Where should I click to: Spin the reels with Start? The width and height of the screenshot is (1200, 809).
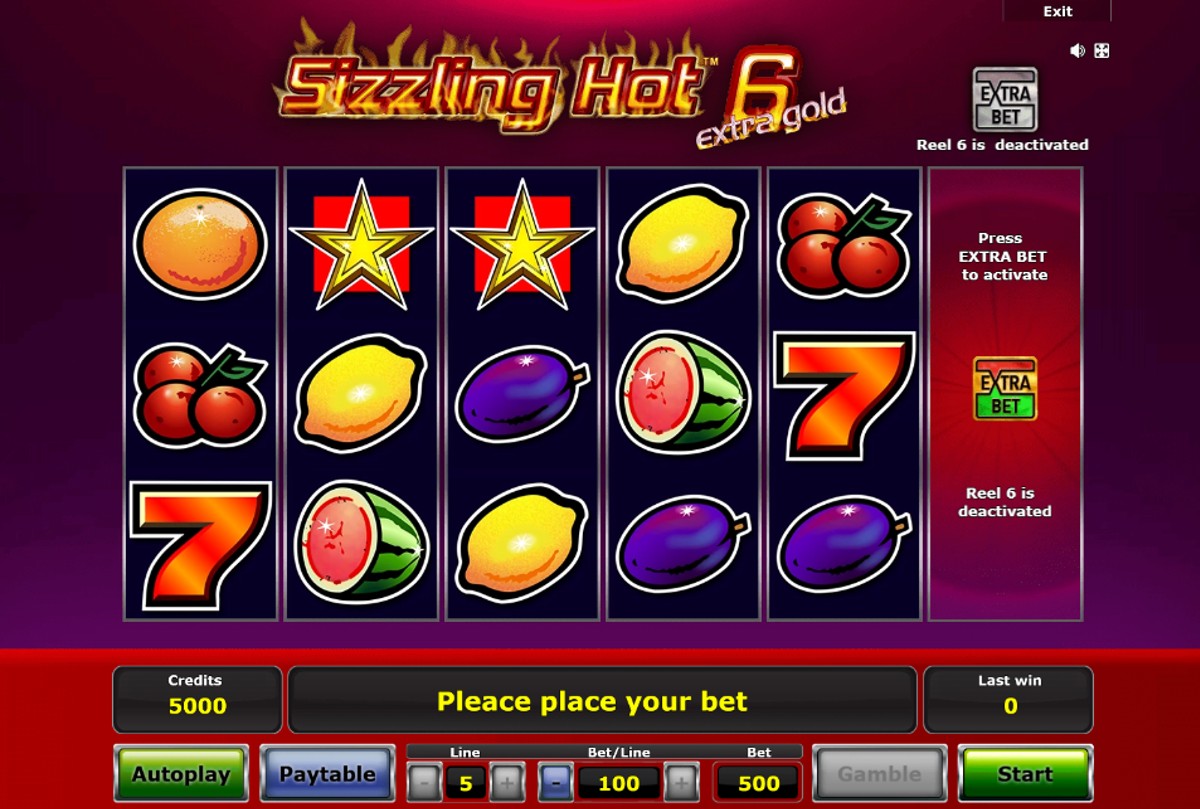point(1025,774)
